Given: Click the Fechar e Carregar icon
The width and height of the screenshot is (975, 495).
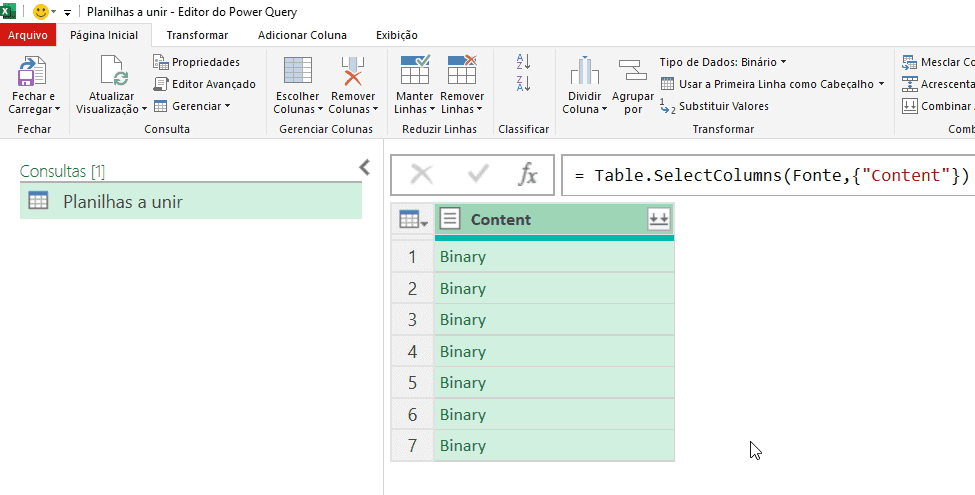Looking at the screenshot, I should (31, 71).
